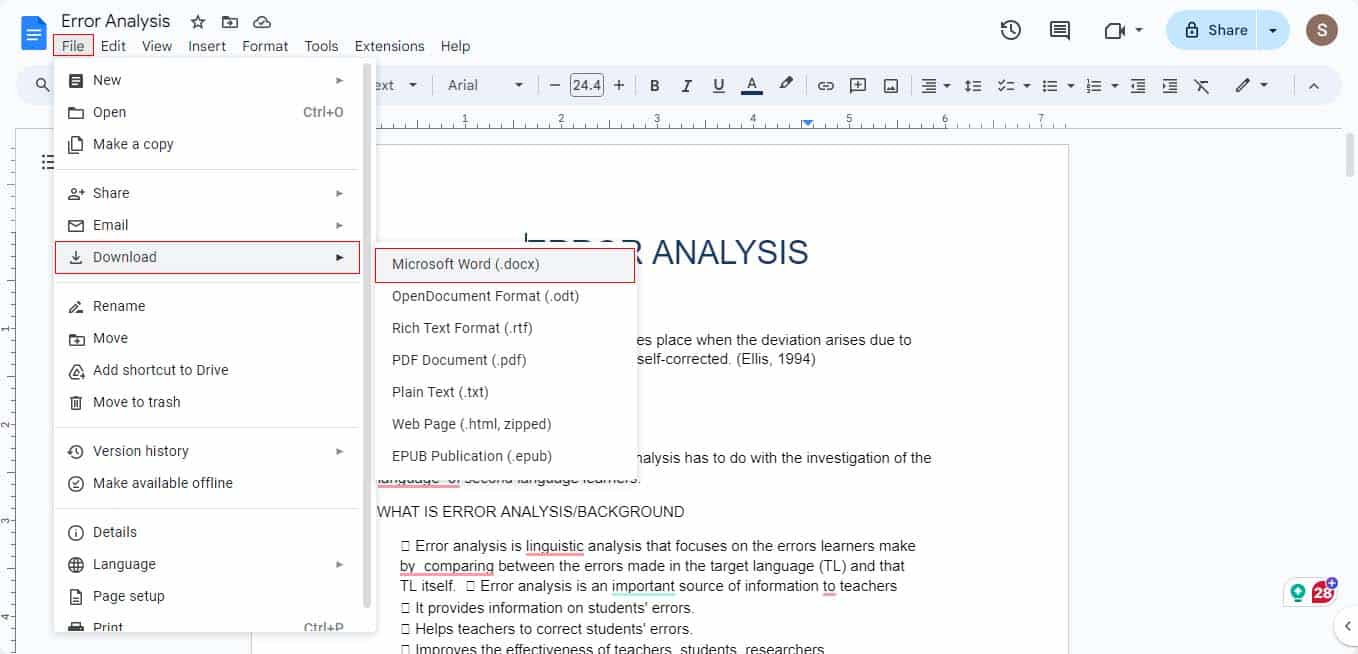This screenshot has height=654, width=1358.
Task: Expand the New submenu
Action: click(207, 80)
